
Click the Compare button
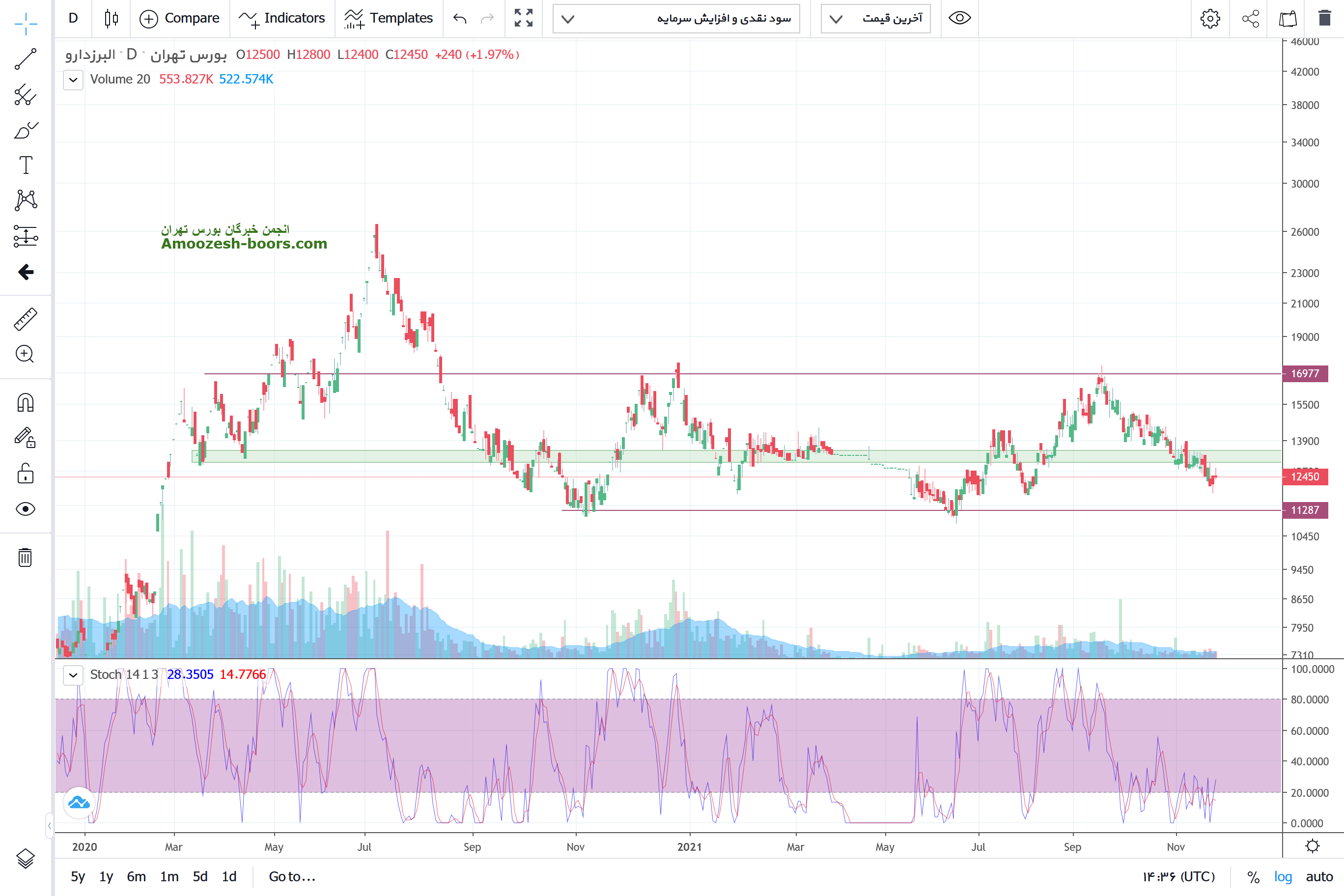pyautogui.click(x=179, y=18)
